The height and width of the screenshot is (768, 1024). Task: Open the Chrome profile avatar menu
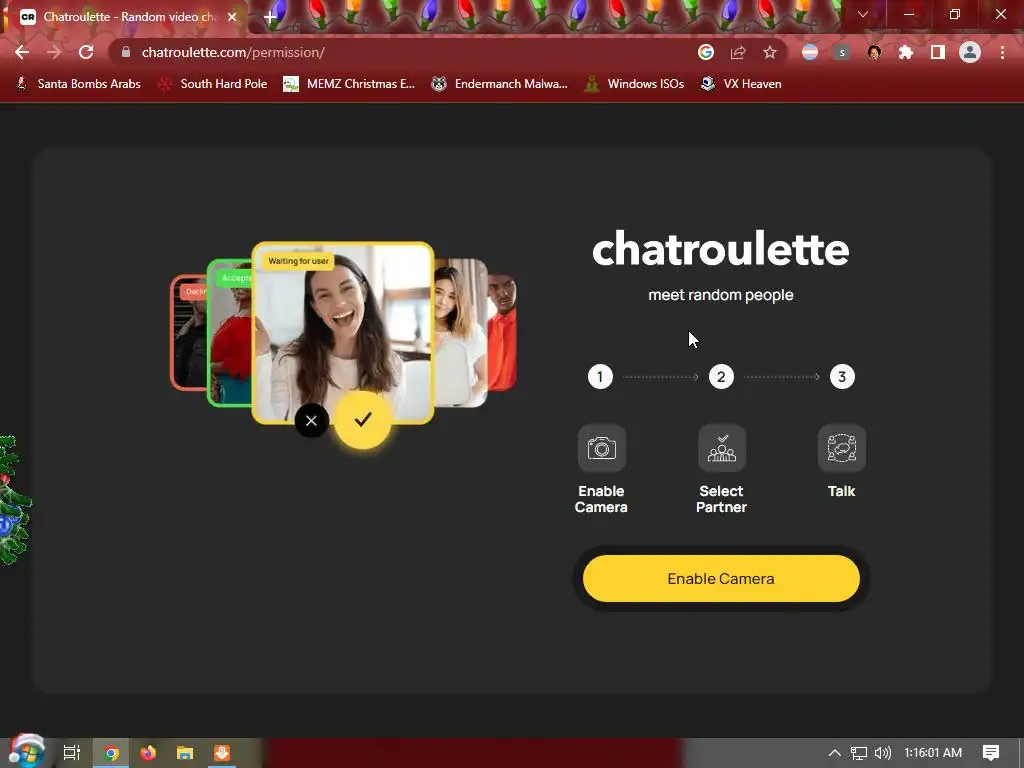point(970,52)
